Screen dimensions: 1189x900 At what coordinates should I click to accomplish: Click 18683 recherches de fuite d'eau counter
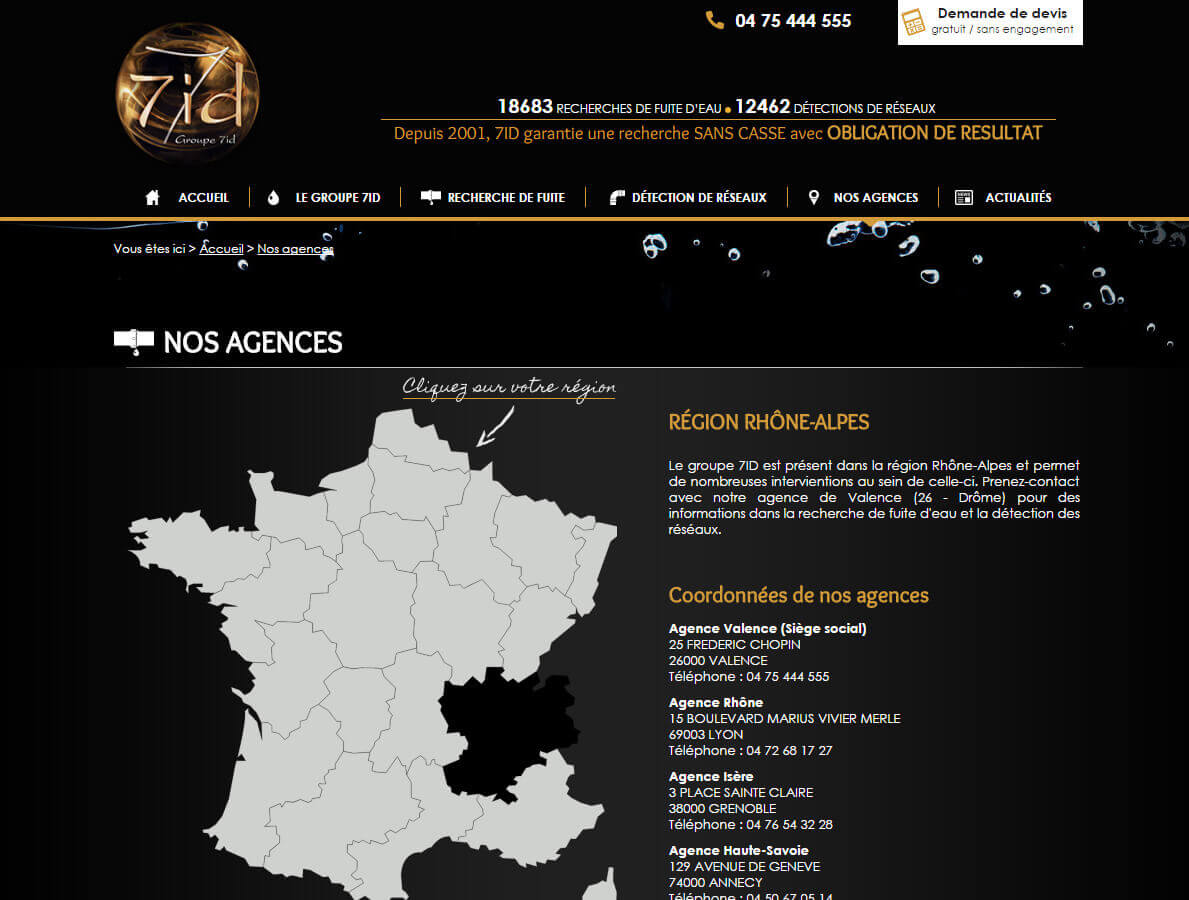610,107
